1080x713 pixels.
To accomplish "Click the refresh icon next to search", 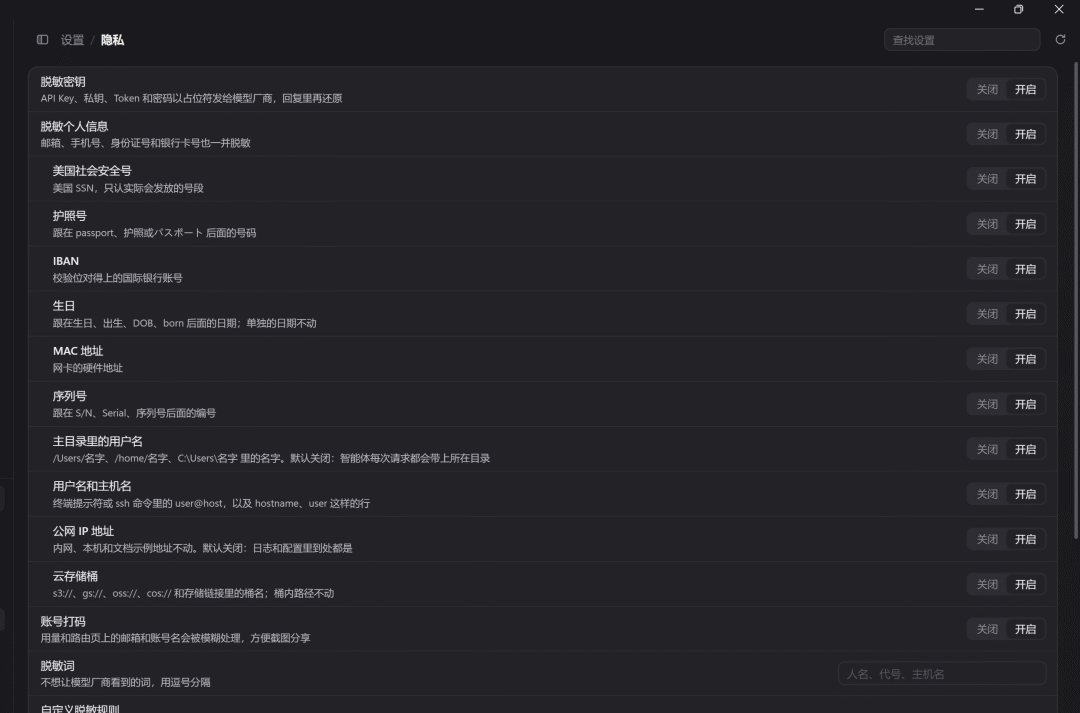I will tap(1061, 40).
